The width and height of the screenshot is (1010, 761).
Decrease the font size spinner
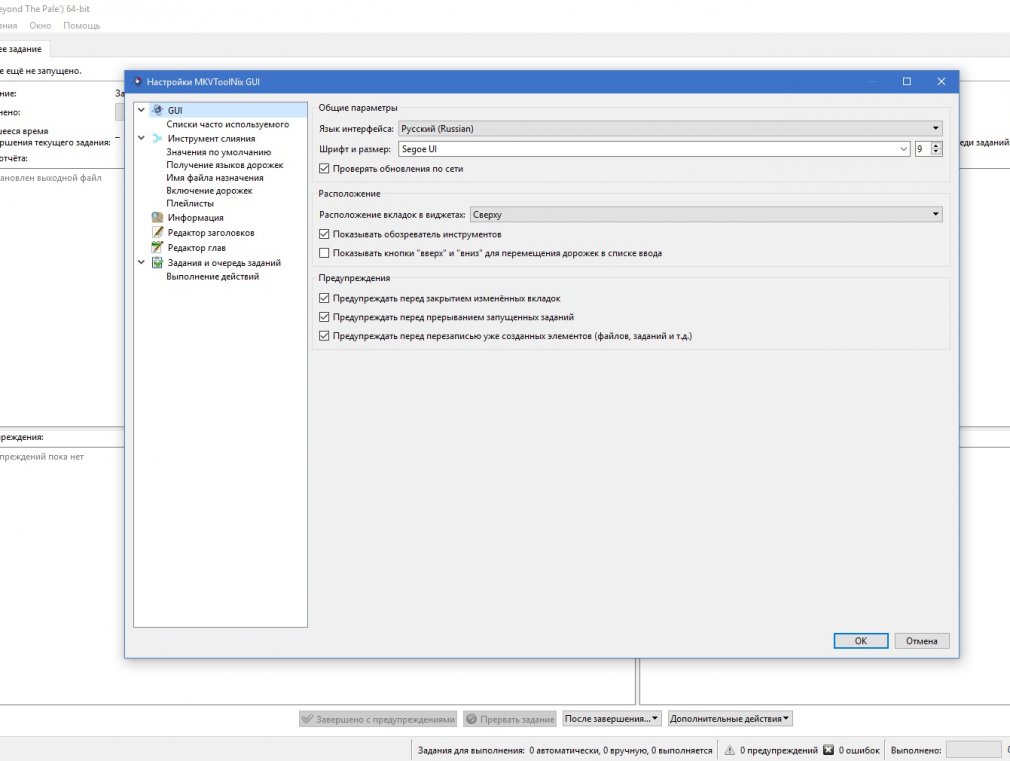pyautogui.click(x=937, y=153)
